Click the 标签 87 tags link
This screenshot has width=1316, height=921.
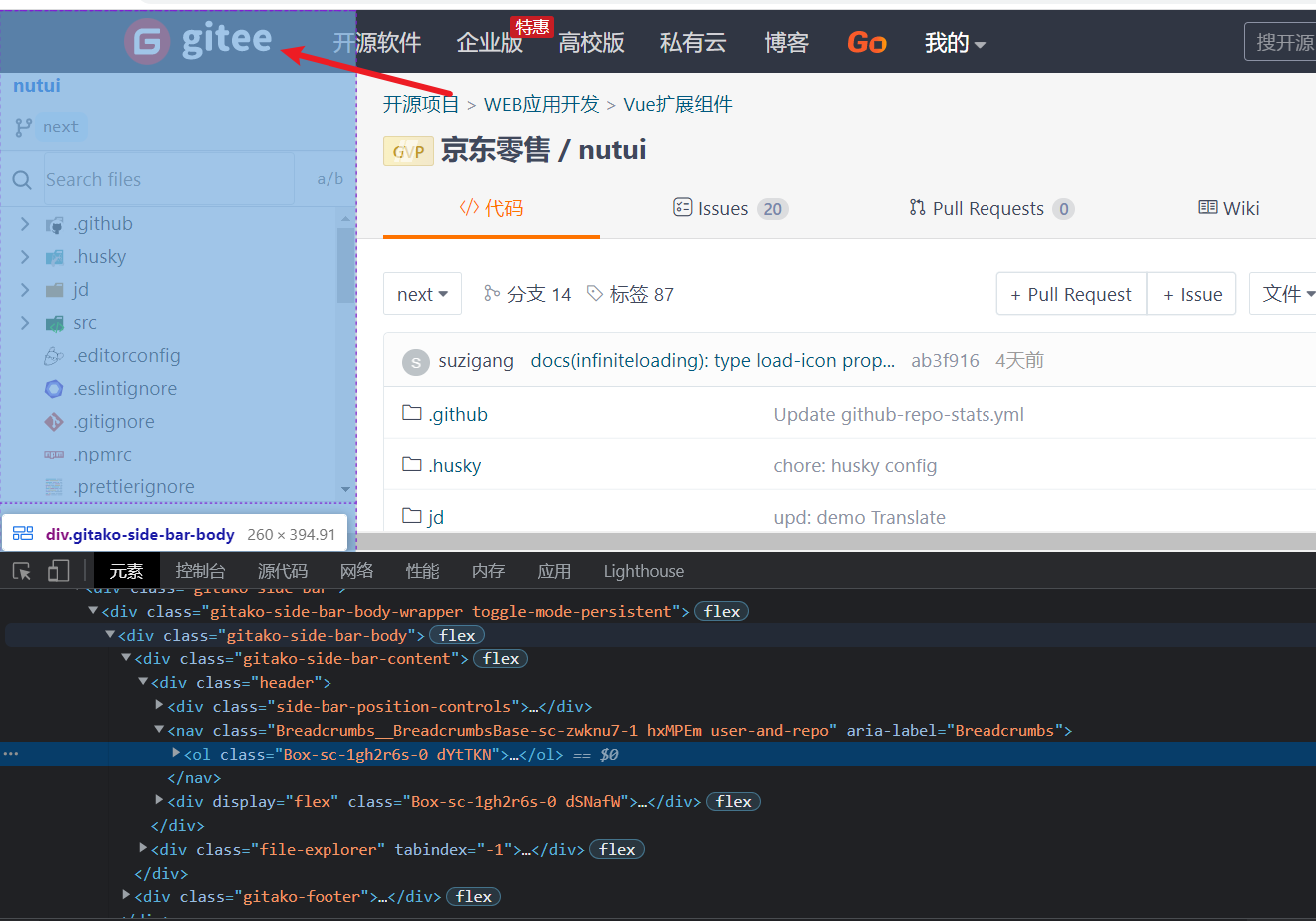(x=630, y=294)
